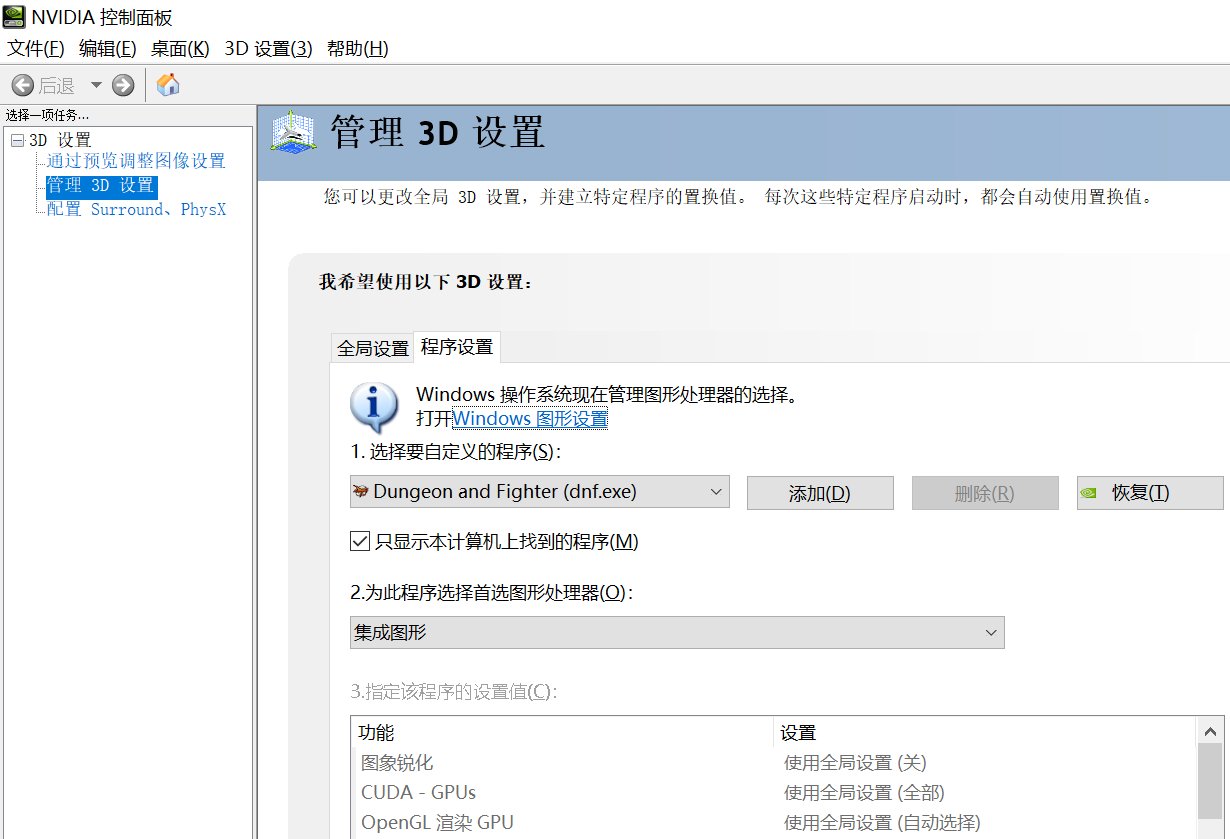Click the Back arrow icon
1230x839 pixels.
[22, 85]
